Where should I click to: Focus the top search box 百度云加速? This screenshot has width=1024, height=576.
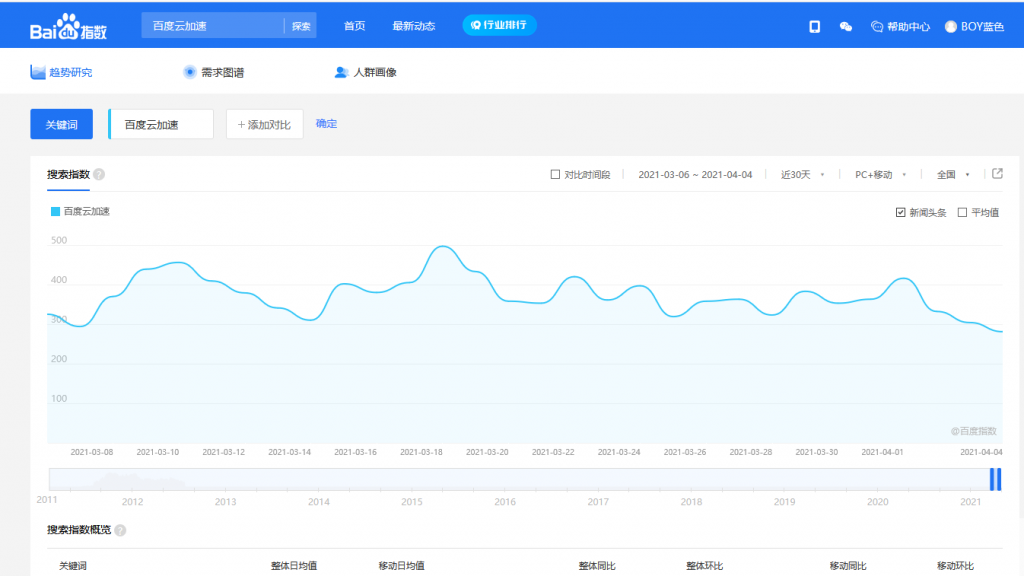tap(213, 26)
